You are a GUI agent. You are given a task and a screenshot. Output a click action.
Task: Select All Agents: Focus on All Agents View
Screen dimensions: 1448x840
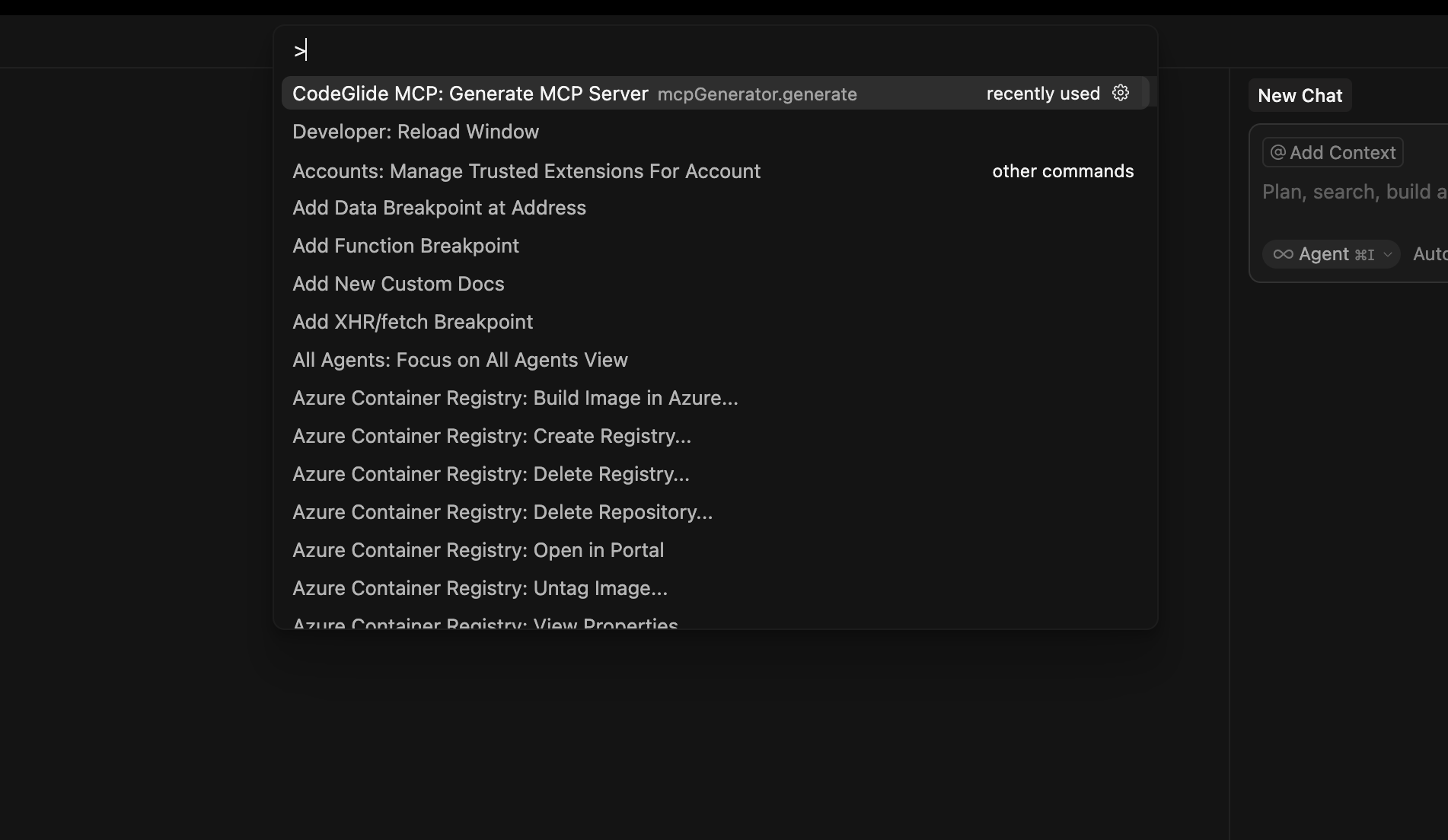pyautogui.click(x=460, y=359)
